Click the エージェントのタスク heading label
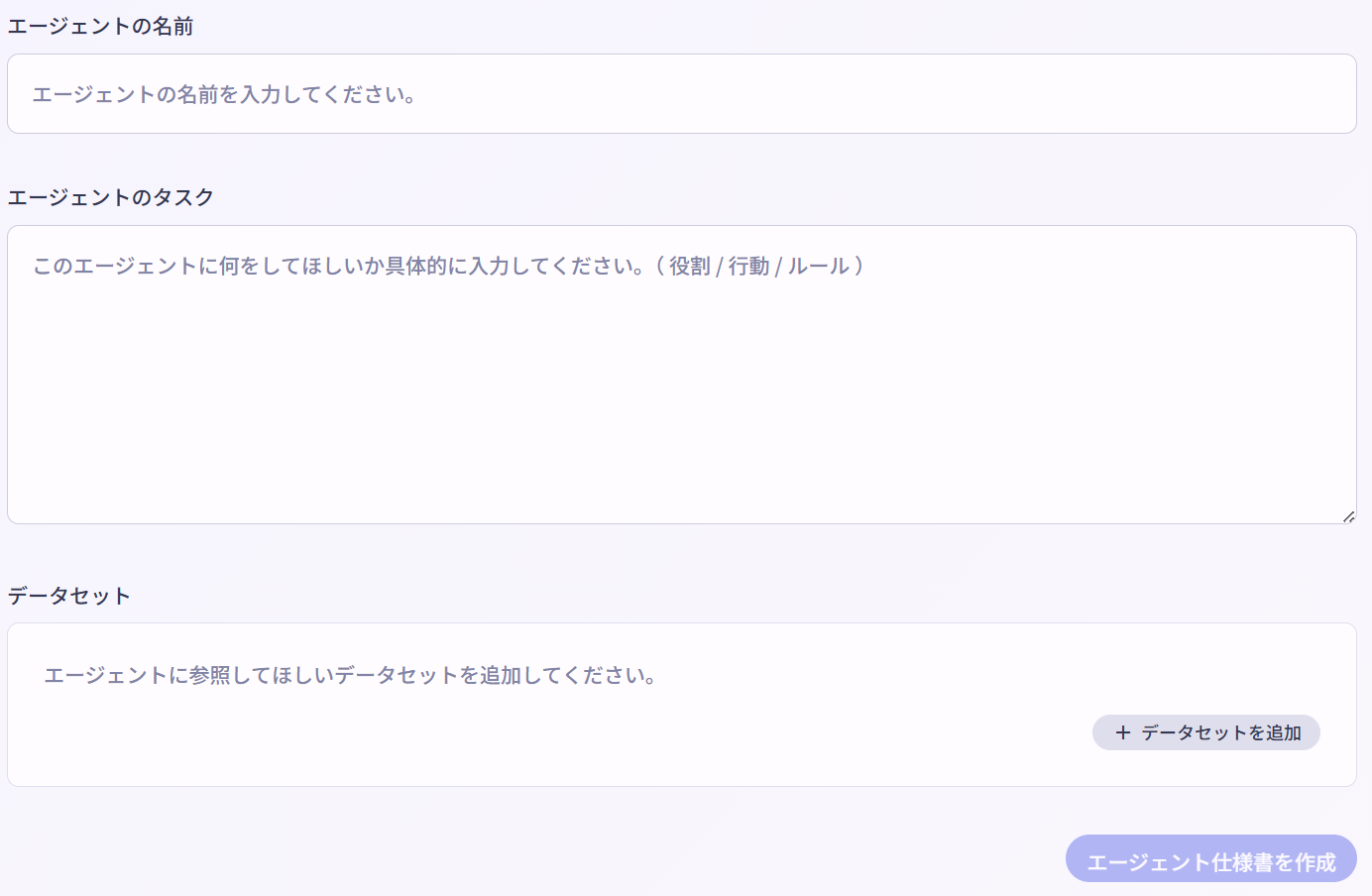Screen dimensions: 1372x896 tap(111, 197)
